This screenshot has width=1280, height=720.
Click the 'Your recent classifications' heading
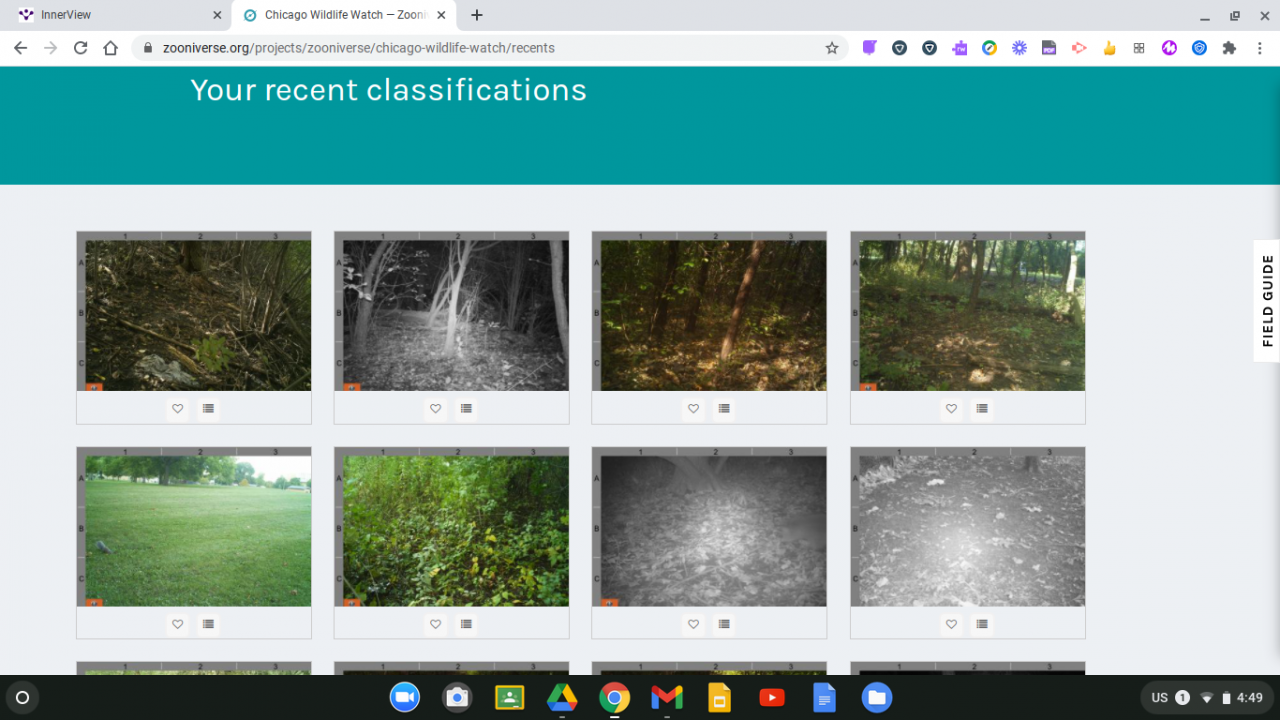pos(388,90)
